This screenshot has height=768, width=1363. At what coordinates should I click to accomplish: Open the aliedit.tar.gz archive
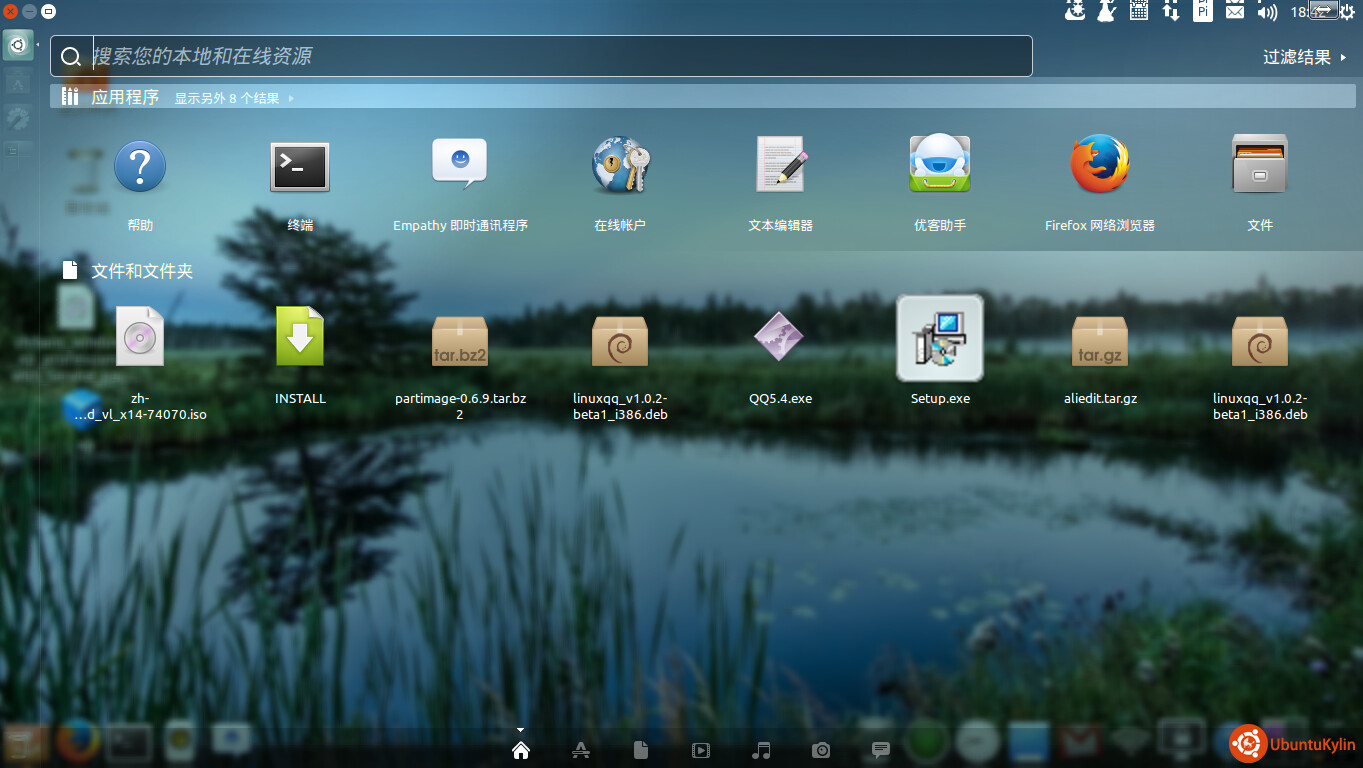(1100, 341)
